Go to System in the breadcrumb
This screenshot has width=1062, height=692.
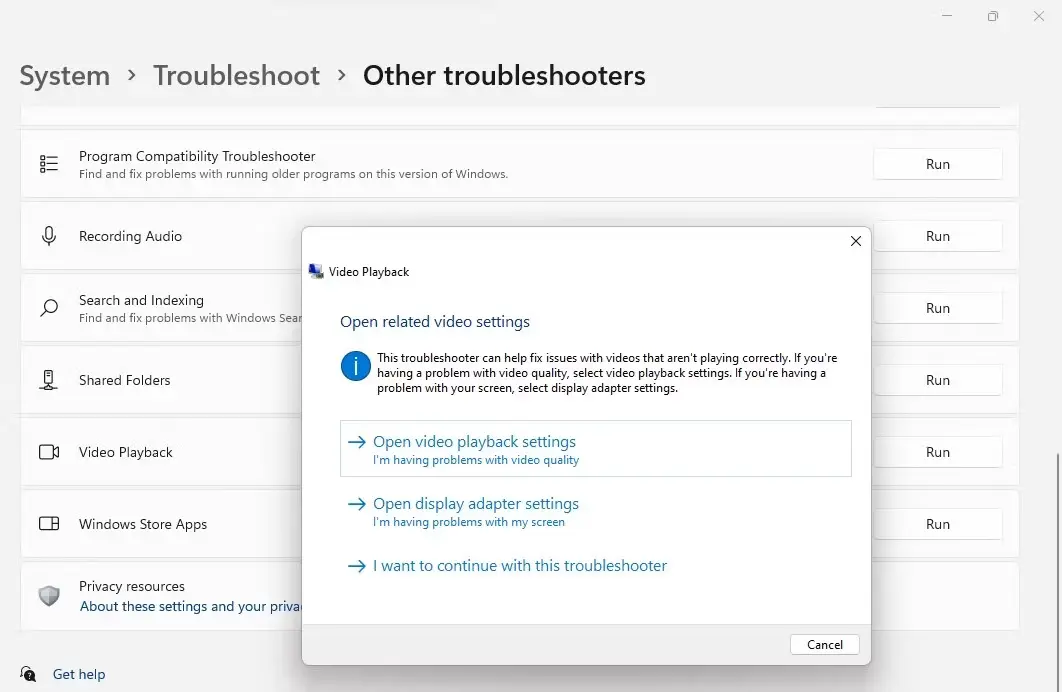(64, 75)
